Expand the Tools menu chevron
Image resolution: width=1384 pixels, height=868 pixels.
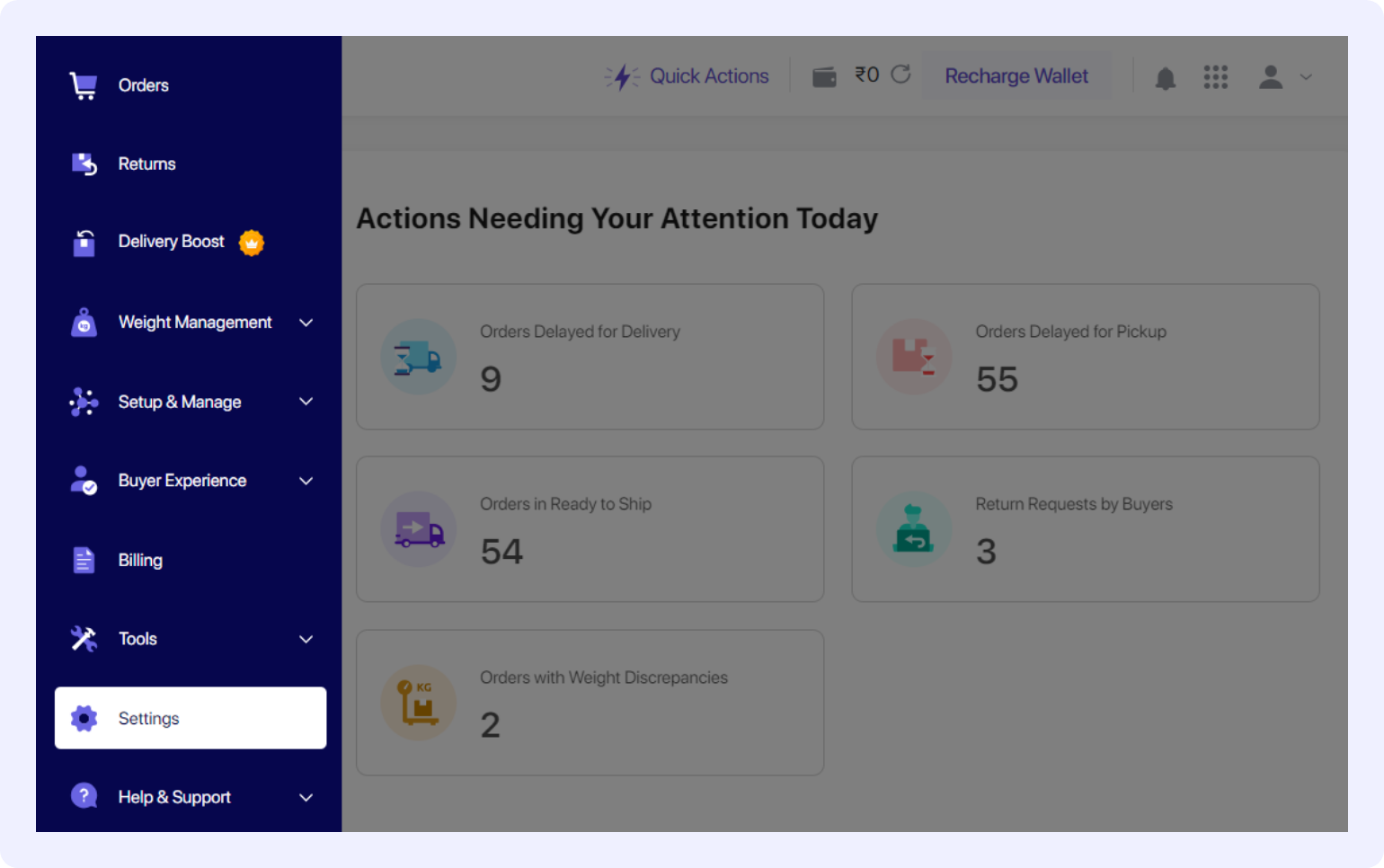click(x=306, y=639)
